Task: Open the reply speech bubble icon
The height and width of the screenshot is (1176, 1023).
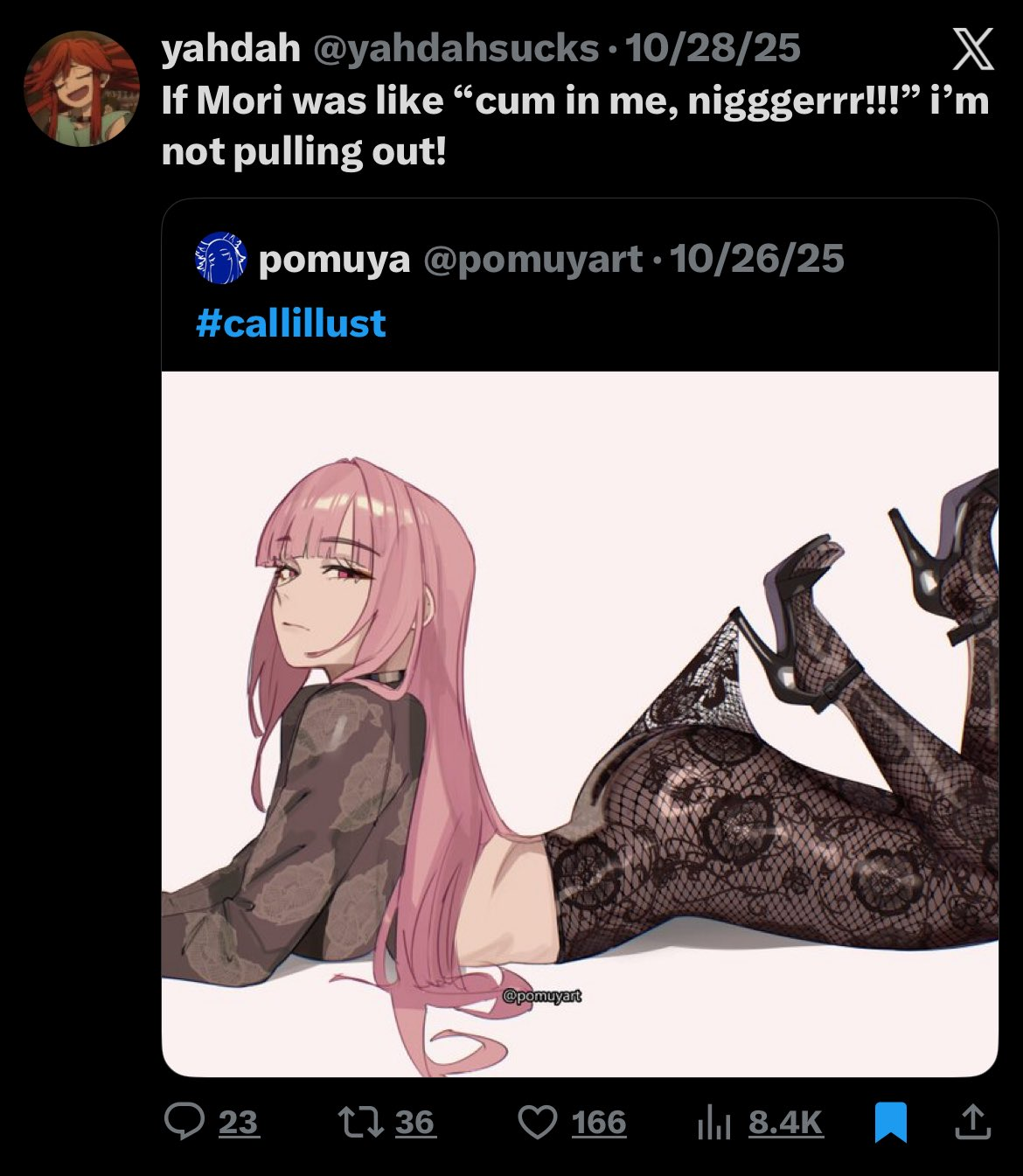Action: (184, 1122)
